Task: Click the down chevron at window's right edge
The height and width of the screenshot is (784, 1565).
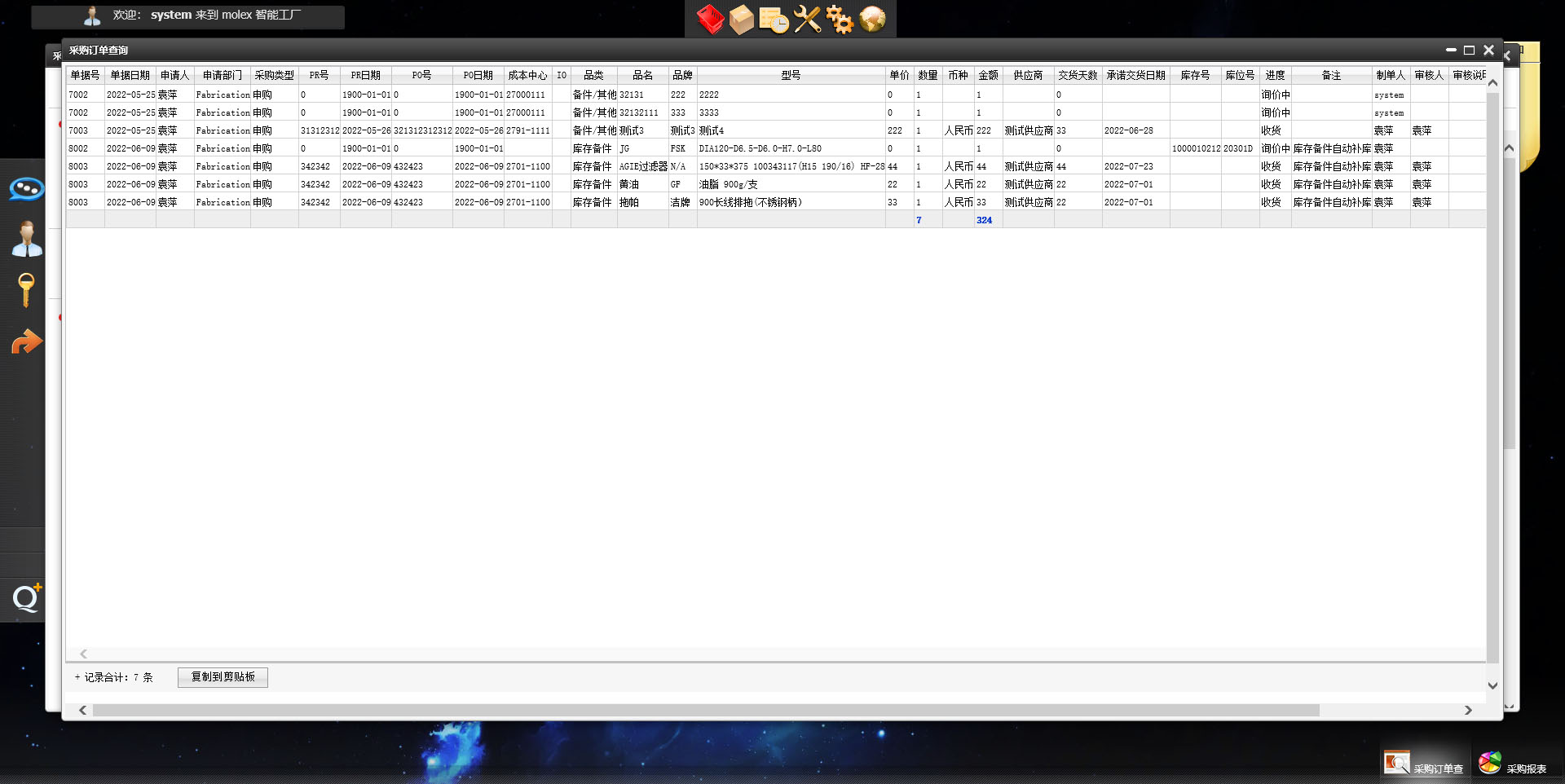Action: 1492,685
